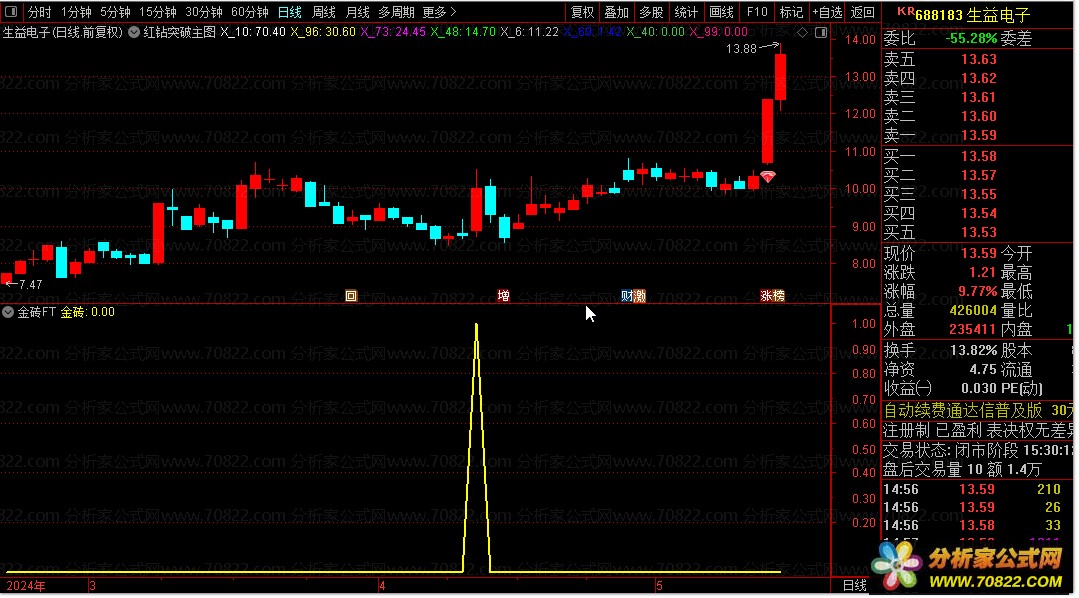Expand the 更多 periods menu
1079x598 pixels.
[439, 12]
